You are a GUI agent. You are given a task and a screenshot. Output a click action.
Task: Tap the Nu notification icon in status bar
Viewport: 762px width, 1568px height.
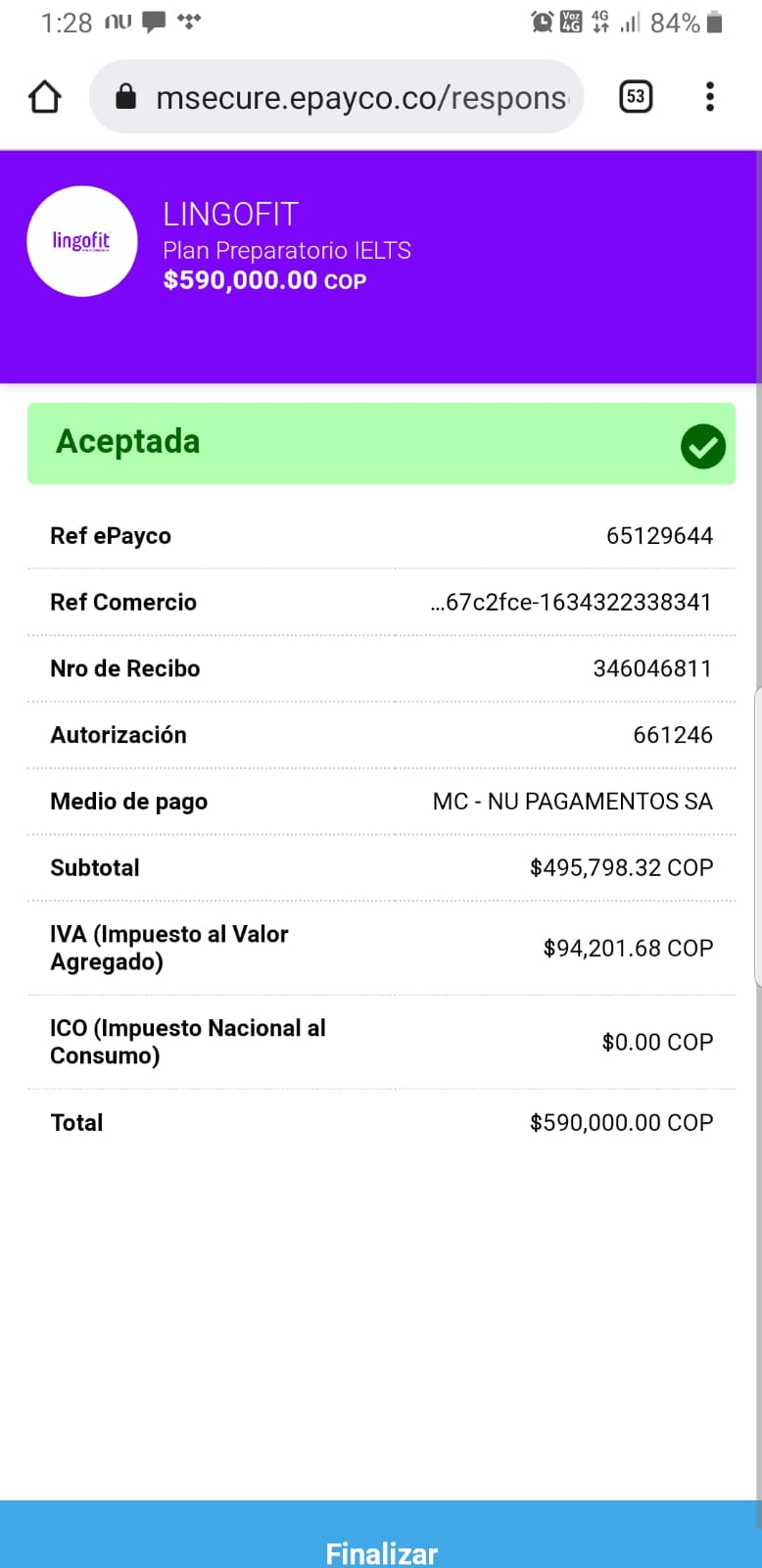(119, 22)
